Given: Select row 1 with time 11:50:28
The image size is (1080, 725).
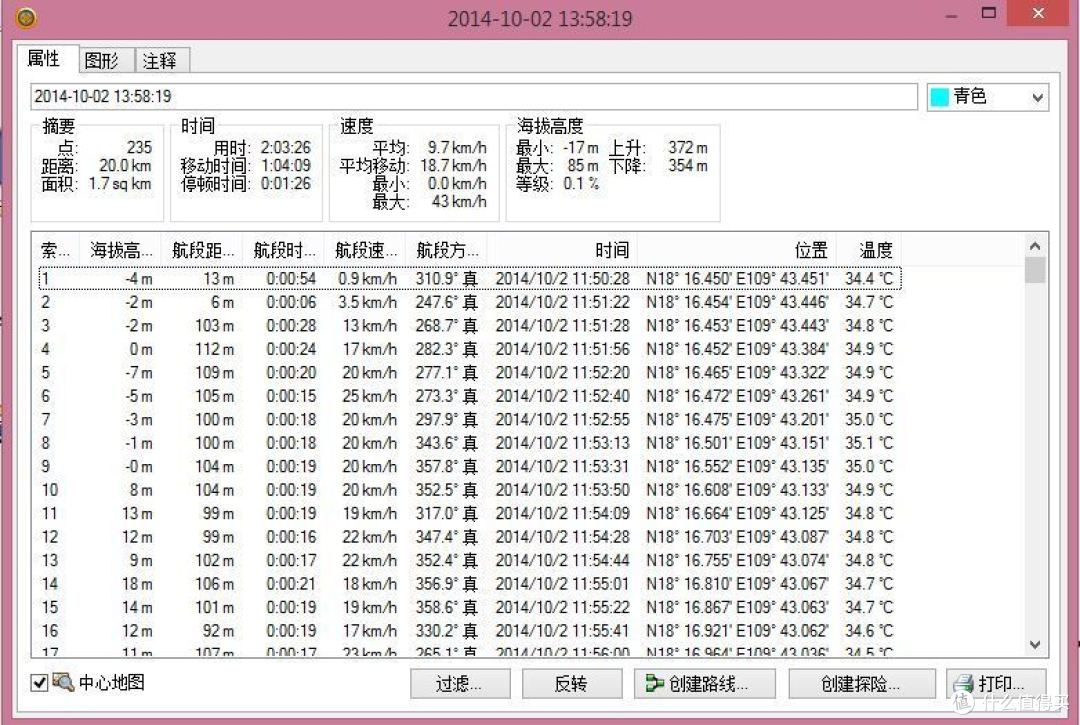Looking at the screenshot, I should click(x=470, y=278).
